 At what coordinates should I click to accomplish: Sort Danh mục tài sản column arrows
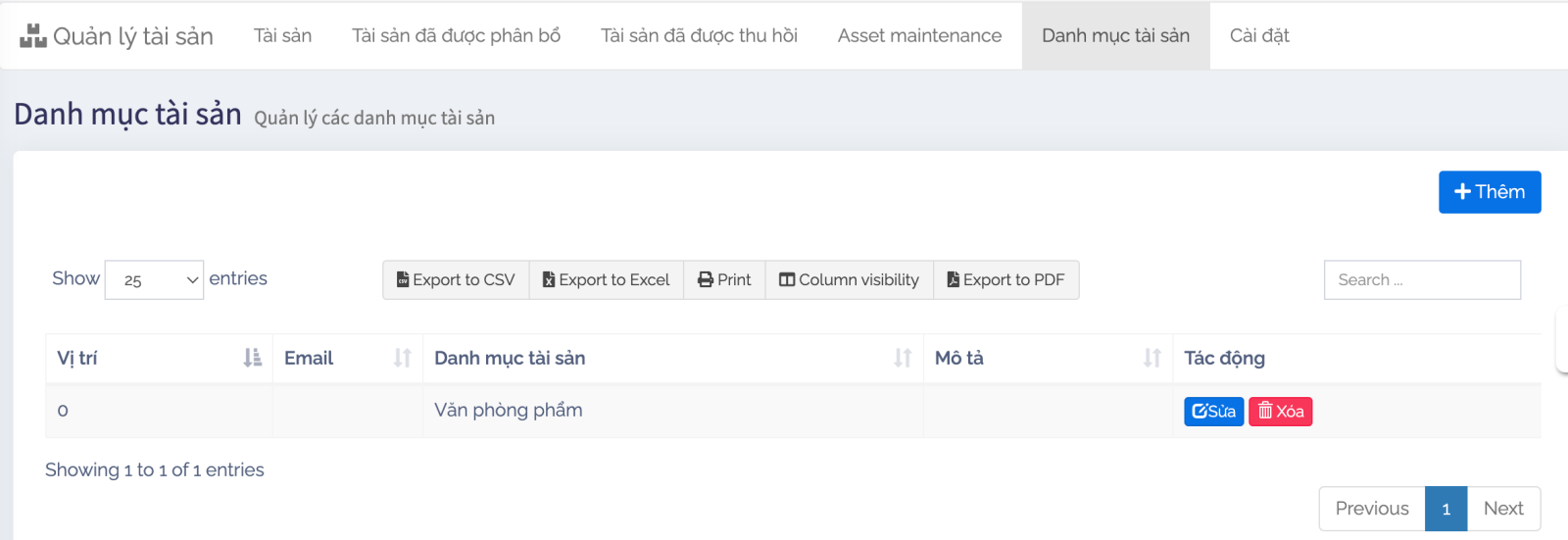903,359
